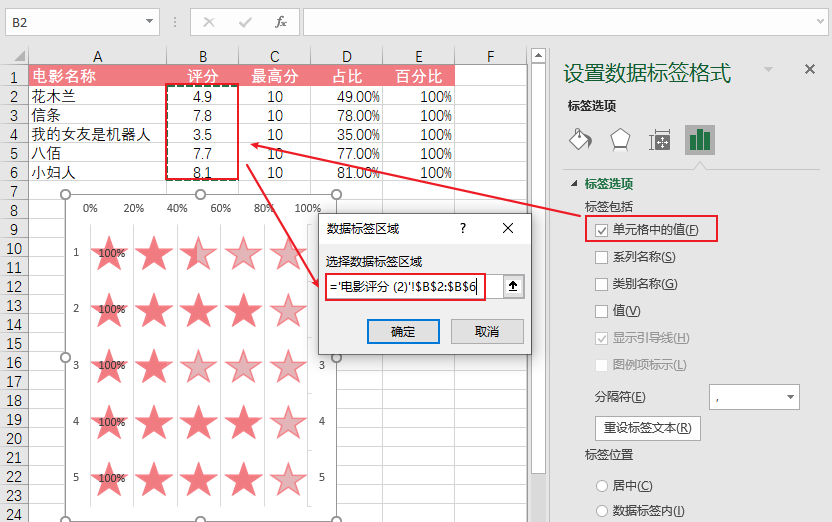Select column B header
Screen dimensions: 832x522
203,56
